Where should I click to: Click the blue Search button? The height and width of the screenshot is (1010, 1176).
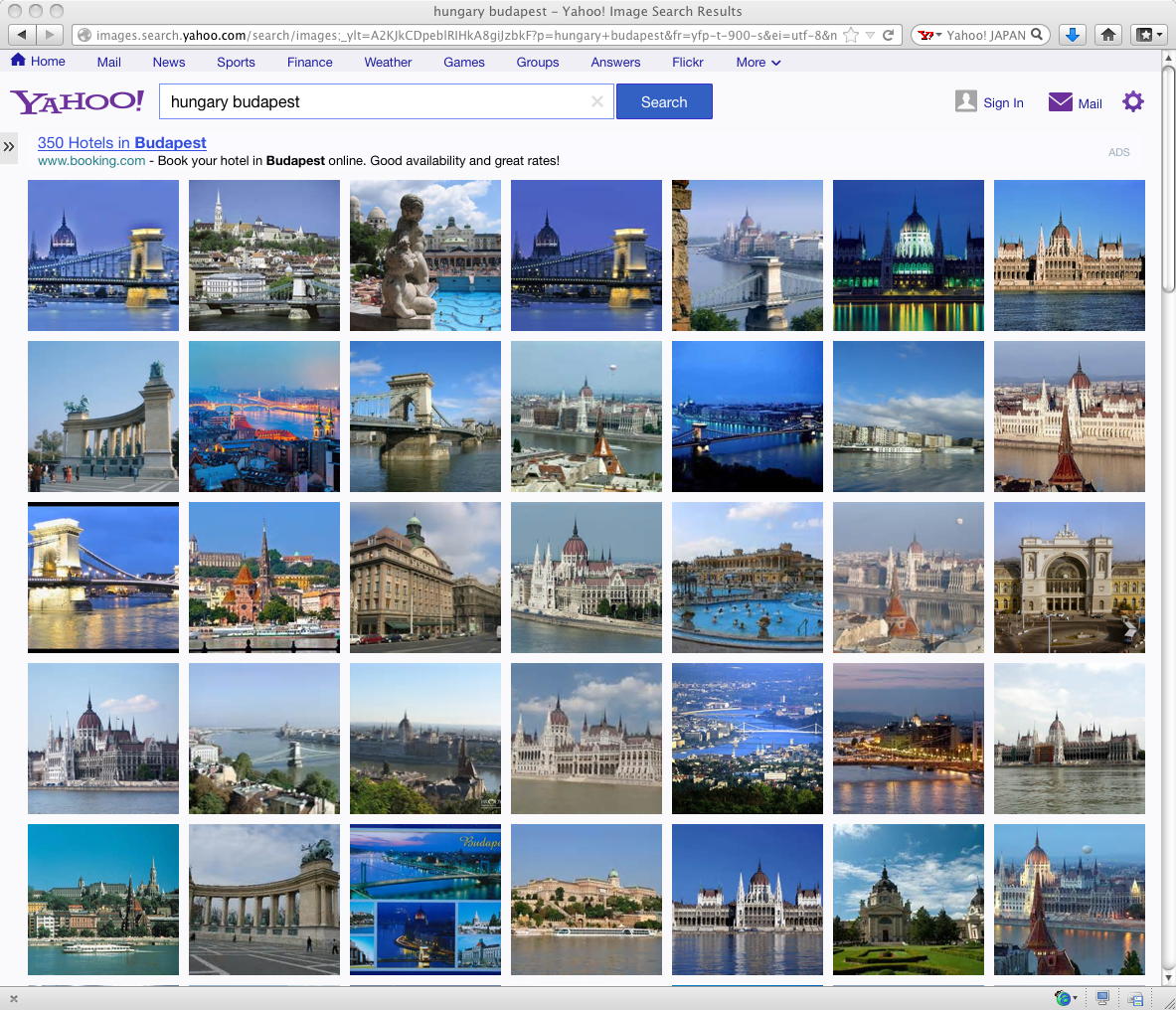coord(664,101)
